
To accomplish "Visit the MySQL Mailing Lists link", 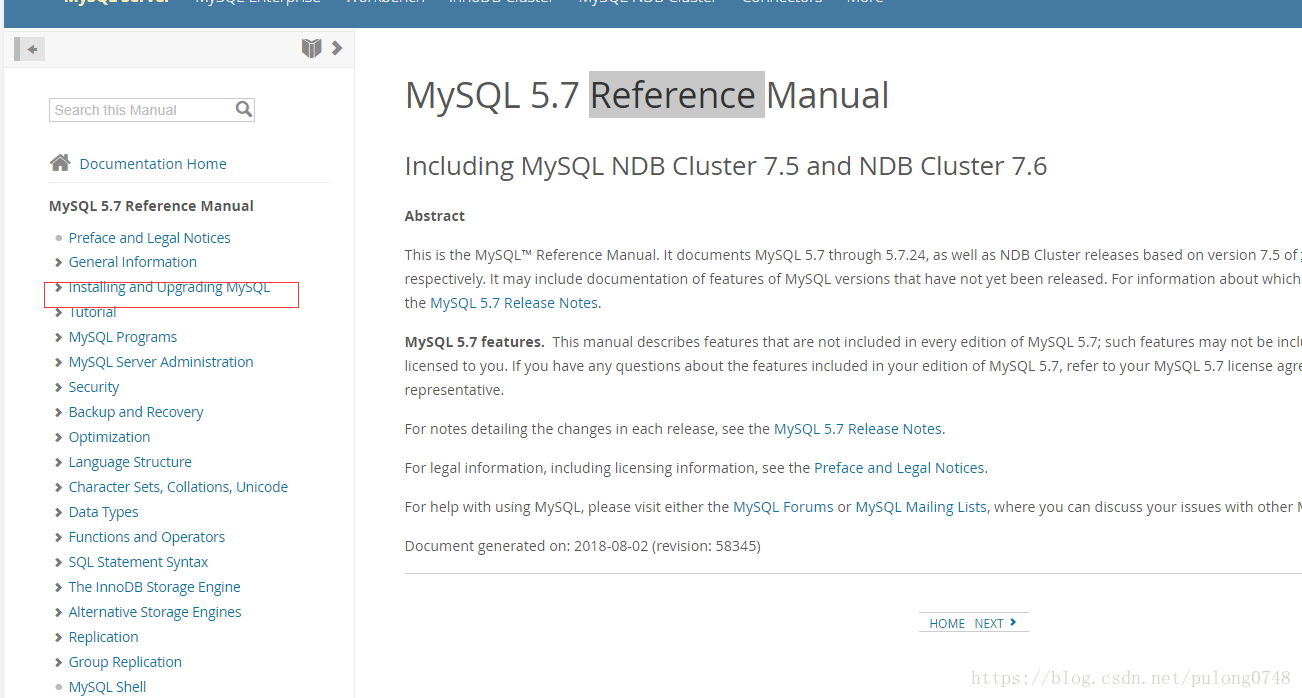I will pos(921,507).
